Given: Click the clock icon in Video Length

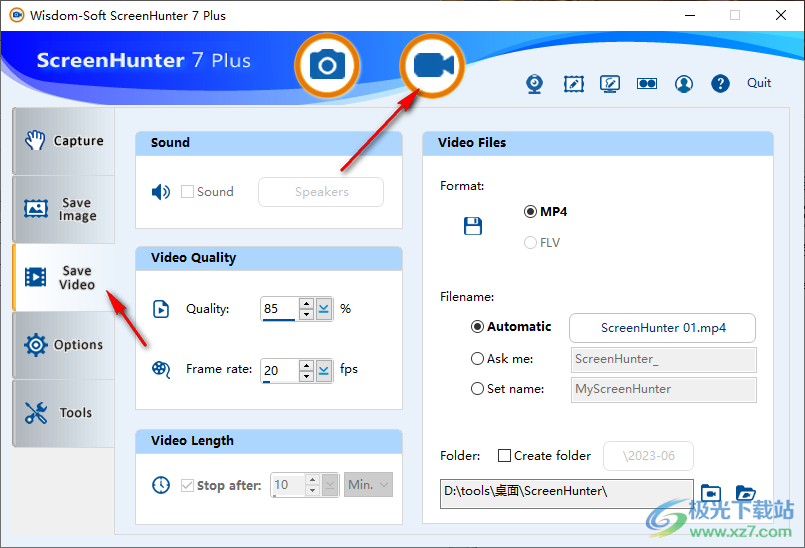Looking at the screenshot, I should [161, 485].
